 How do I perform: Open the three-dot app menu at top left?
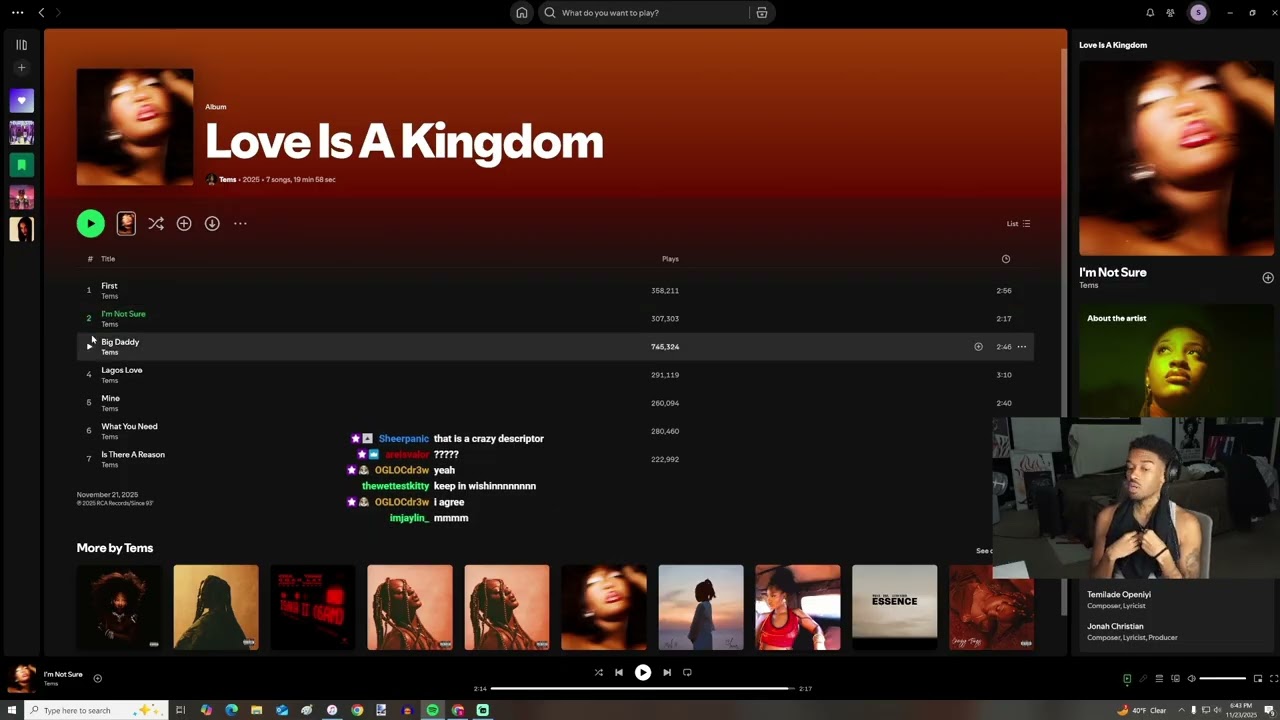click(x=17, y=13)
